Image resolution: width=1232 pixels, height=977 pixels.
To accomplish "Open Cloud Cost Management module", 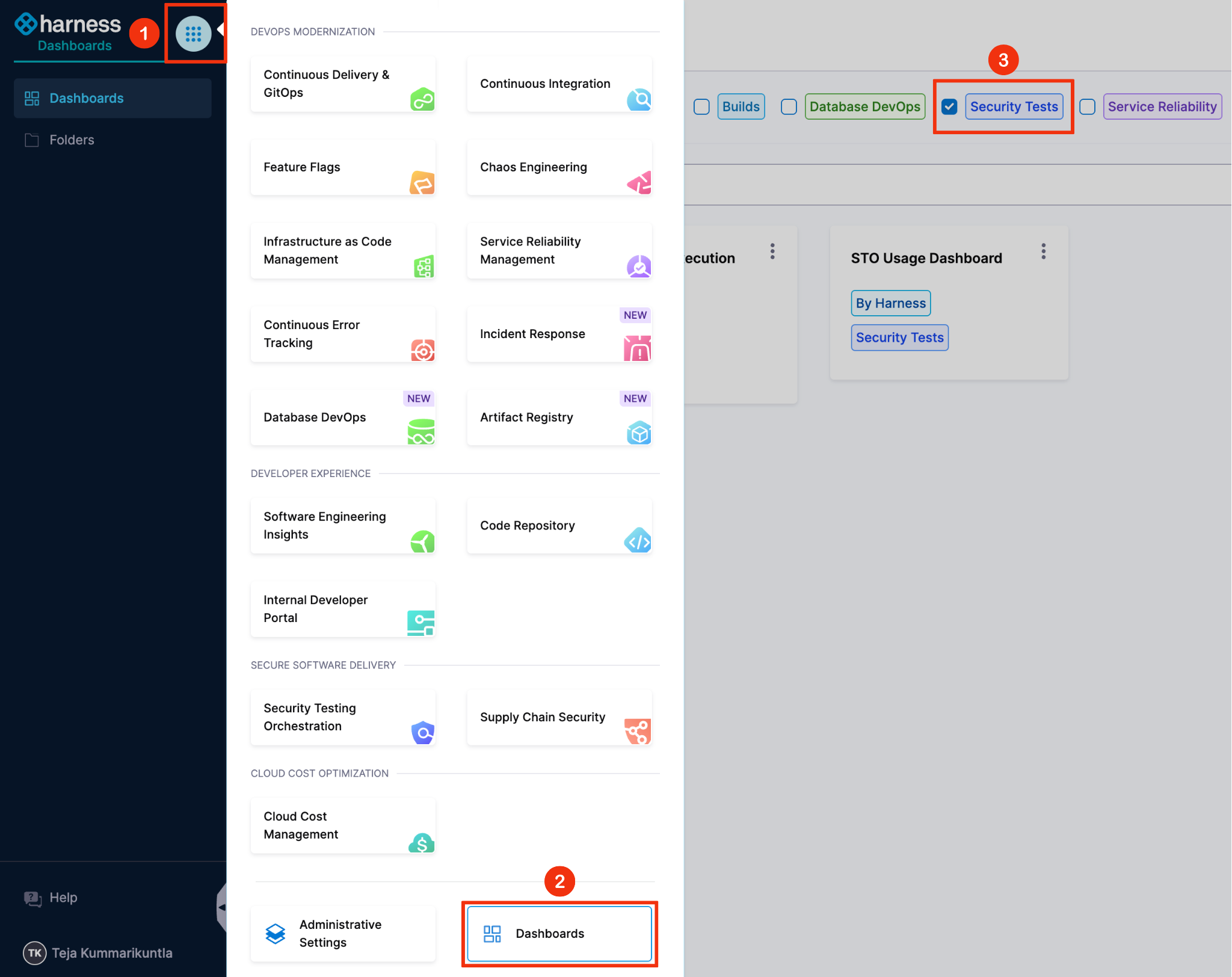I will coord(342,825).
